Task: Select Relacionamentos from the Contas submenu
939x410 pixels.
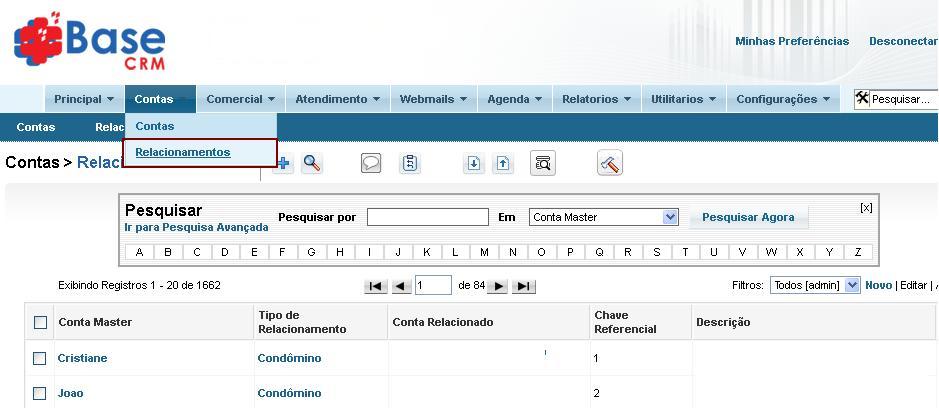Action: click(x=183, y=152)
